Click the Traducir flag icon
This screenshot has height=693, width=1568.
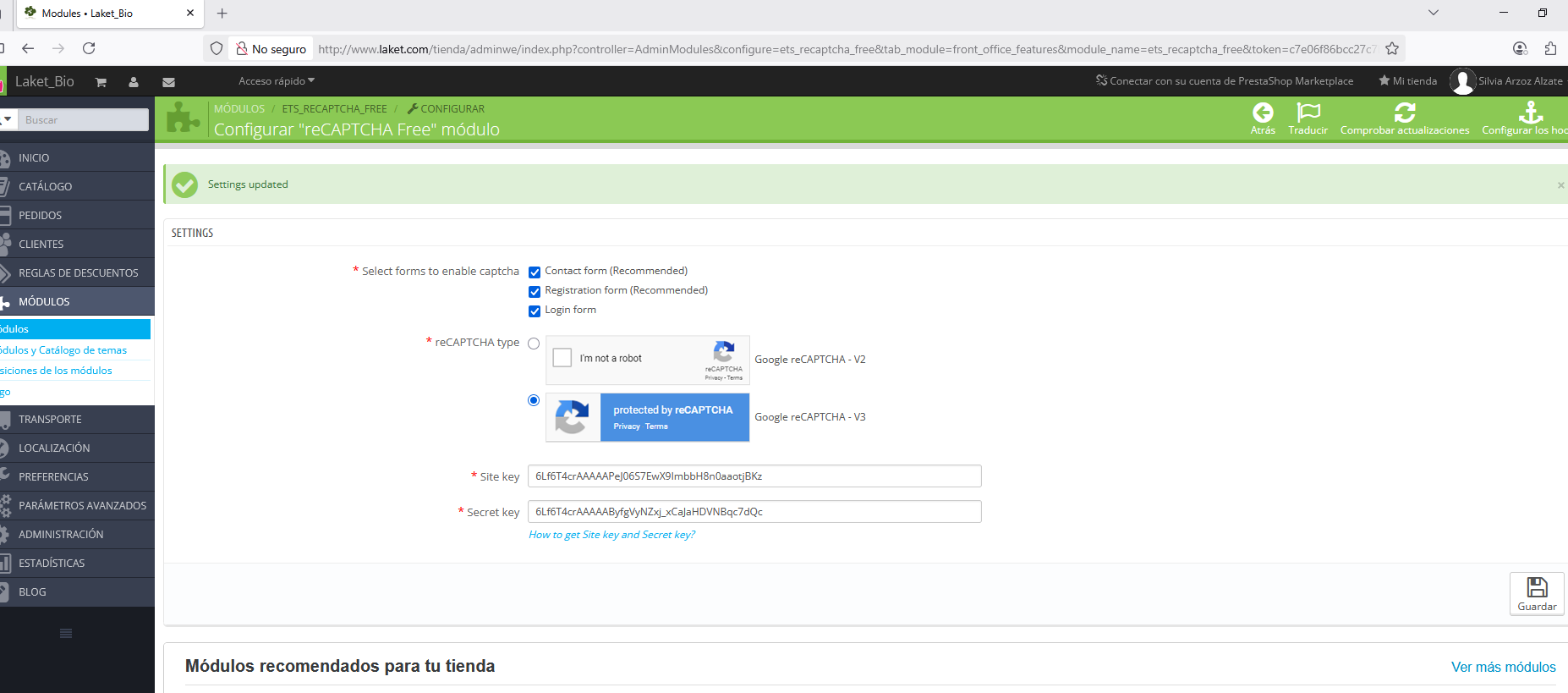1308,113
